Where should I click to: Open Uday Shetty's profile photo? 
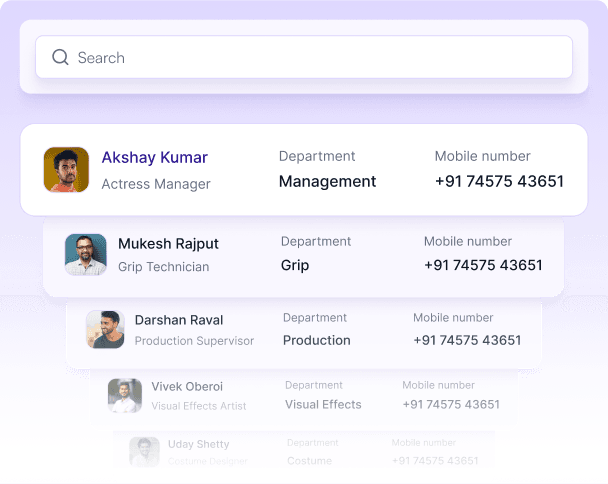pos(144,452)
